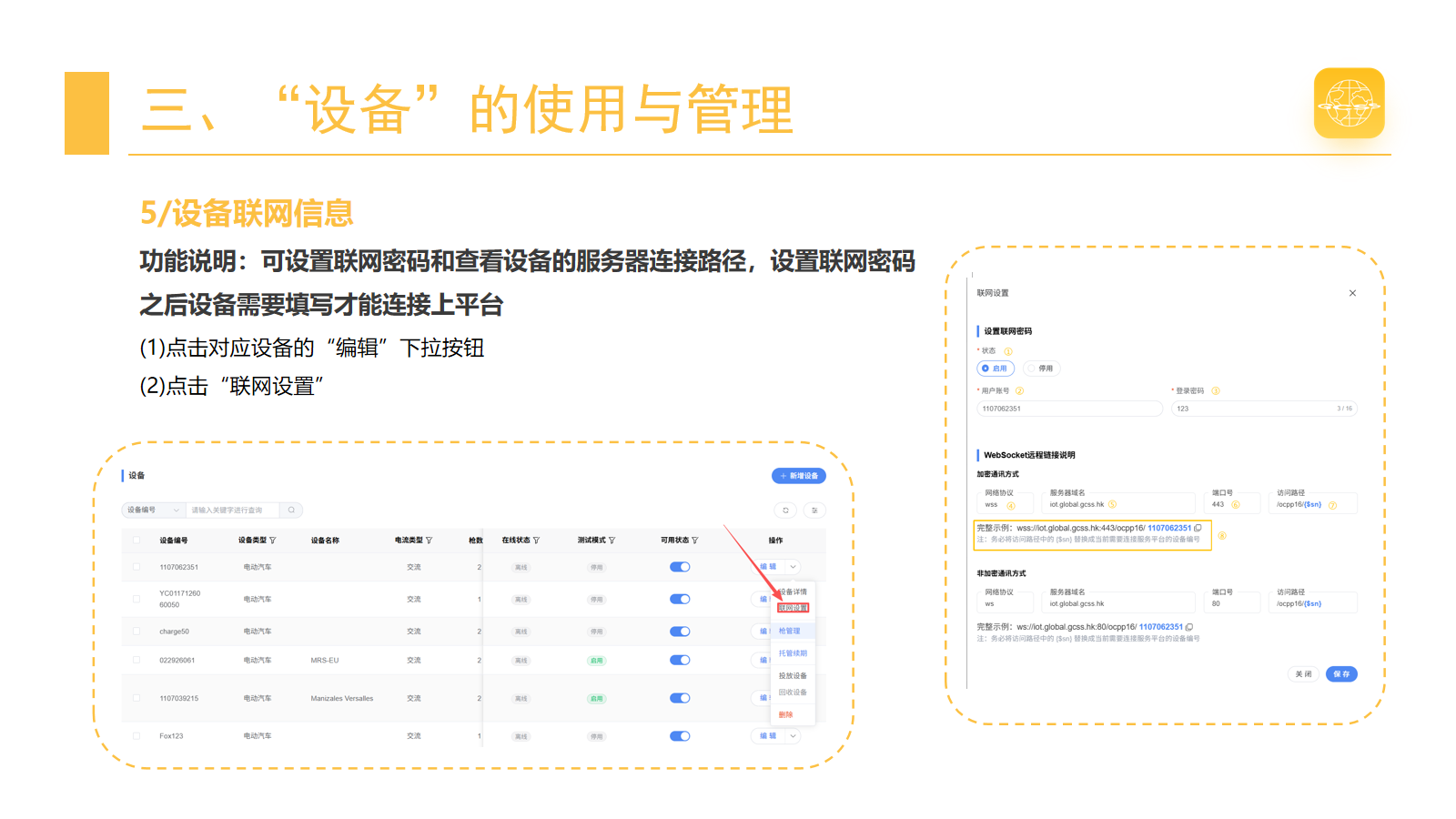This screenshot has height=819, width=1456.
Task: Click the filter icon on 电流类型 column
Action: click(x=429, y=541)
